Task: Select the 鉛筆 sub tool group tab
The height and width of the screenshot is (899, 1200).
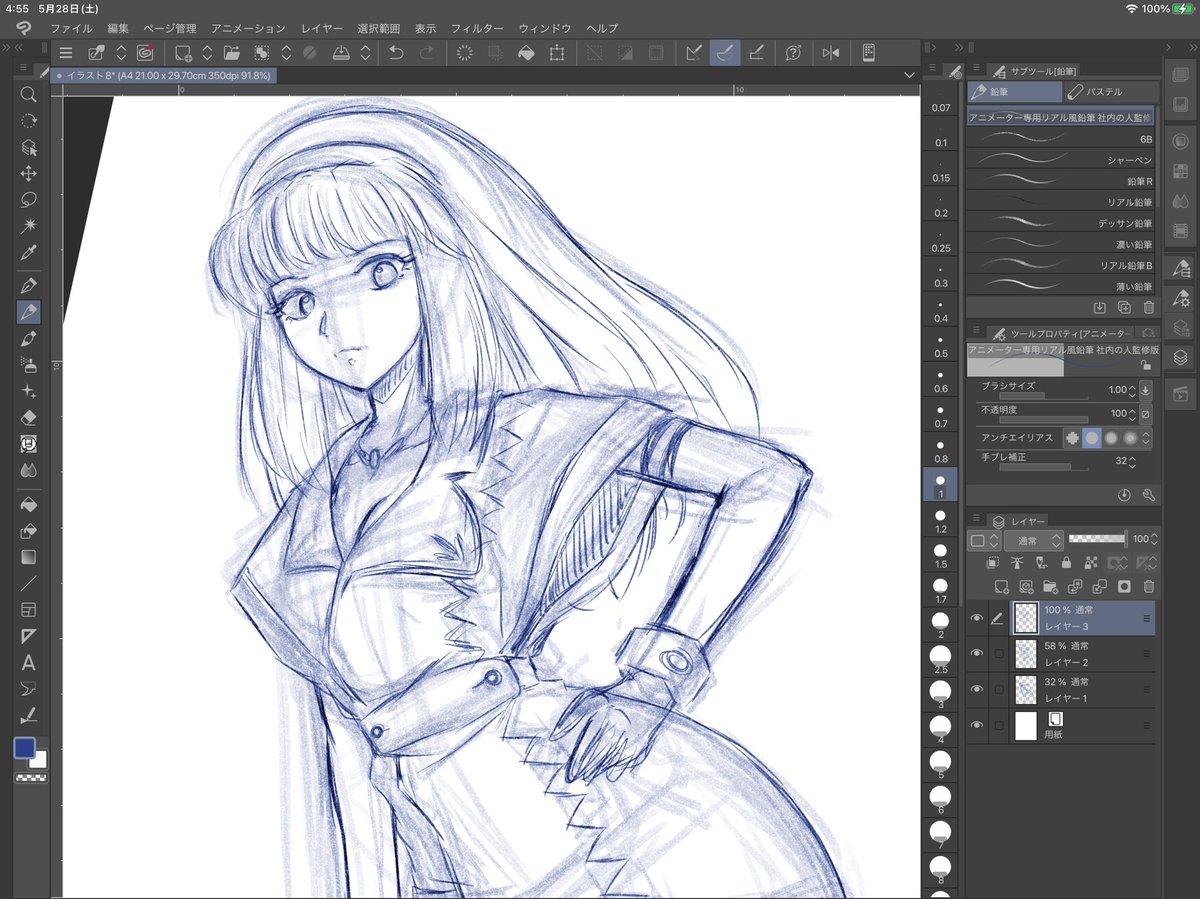Action: pos(1014,92)
